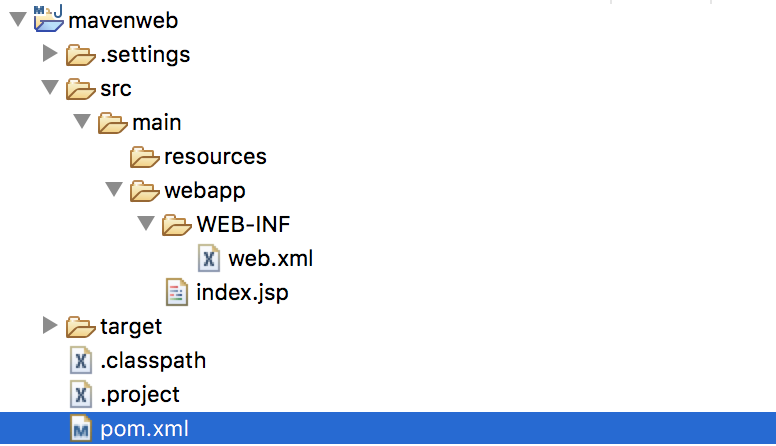This screenshot has width=776, height=446.
Task: Click the mavenweb Maven project icon
Action: [48, 19]
